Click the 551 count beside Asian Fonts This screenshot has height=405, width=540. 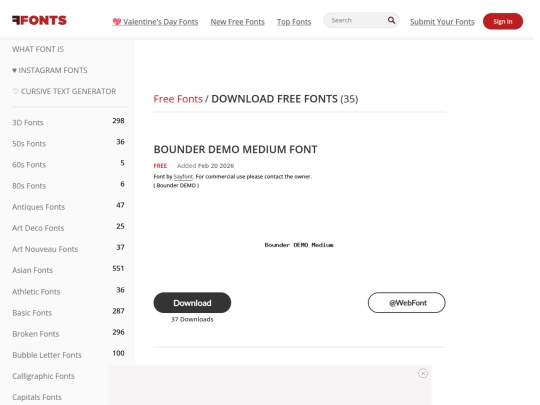118,269
